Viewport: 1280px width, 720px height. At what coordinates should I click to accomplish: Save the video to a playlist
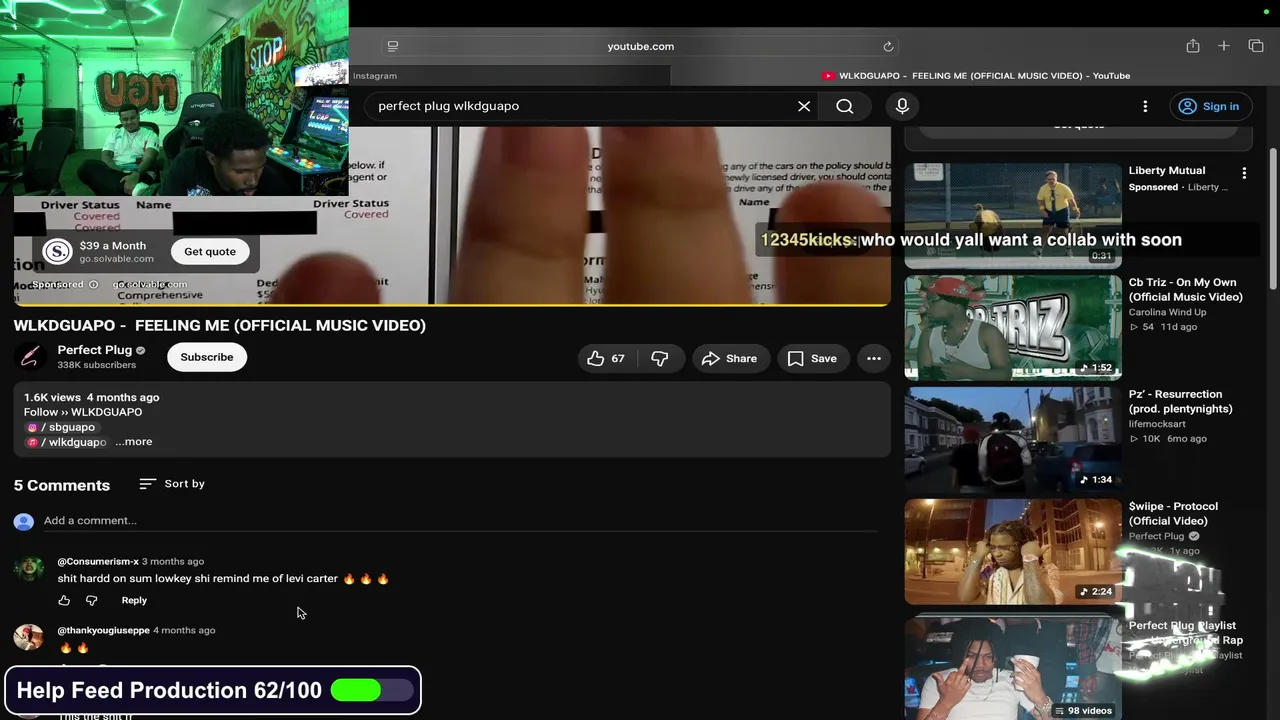pyautogui.click(x=812, y=358)
